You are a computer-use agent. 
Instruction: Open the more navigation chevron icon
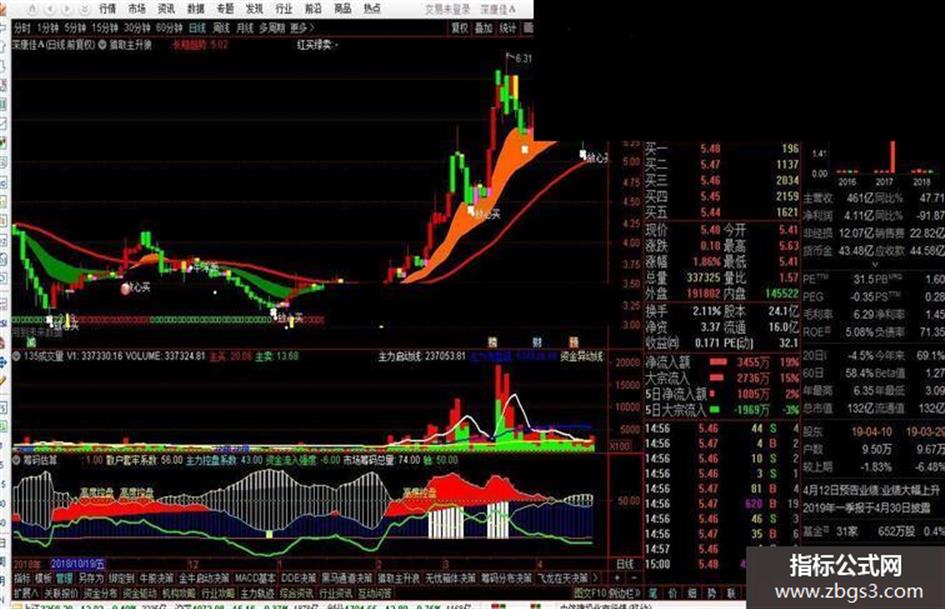pos(84,9)
